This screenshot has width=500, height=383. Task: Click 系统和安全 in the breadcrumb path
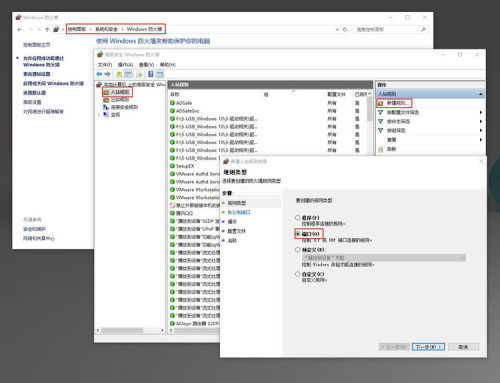pyautogui.click(x=107, y=29)
